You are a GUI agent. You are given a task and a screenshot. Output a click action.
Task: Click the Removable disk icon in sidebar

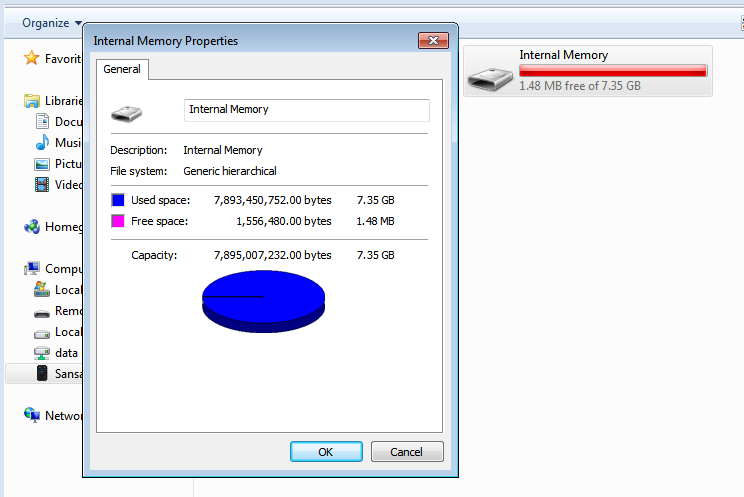[42, 313]
